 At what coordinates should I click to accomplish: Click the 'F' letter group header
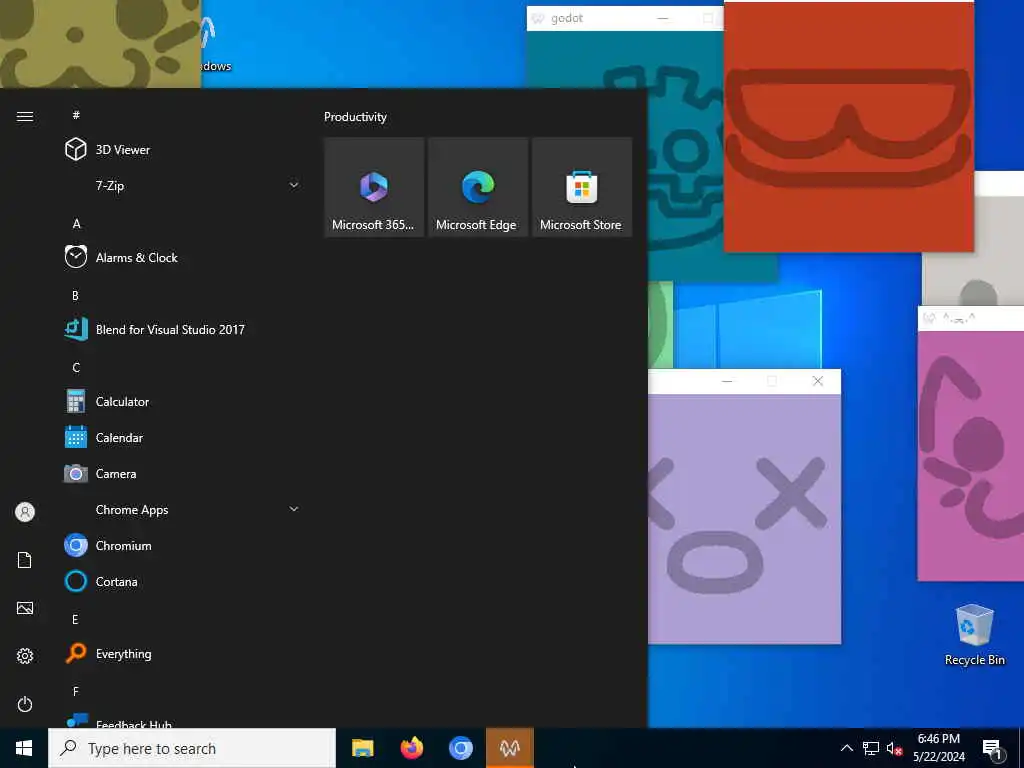[x=76, y=691]
